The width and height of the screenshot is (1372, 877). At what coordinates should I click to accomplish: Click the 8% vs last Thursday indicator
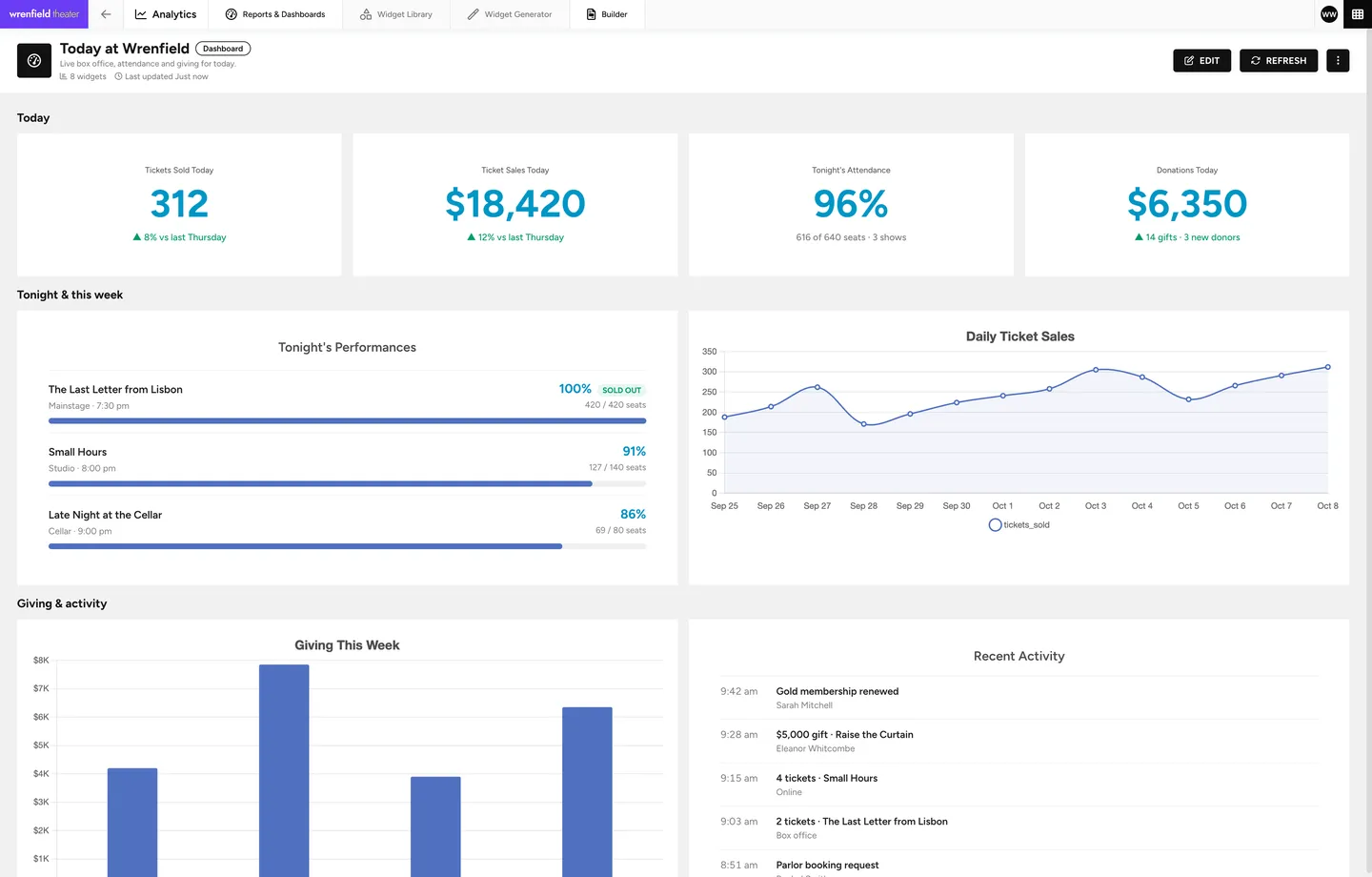pyautogui.click(x=179, y=237)
